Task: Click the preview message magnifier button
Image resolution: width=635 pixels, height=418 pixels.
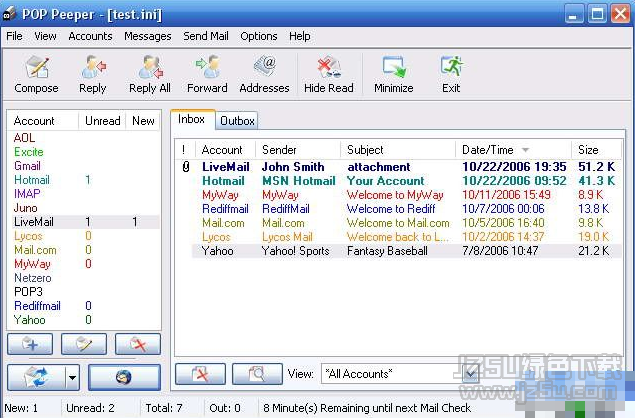Action: click(257, 373)
